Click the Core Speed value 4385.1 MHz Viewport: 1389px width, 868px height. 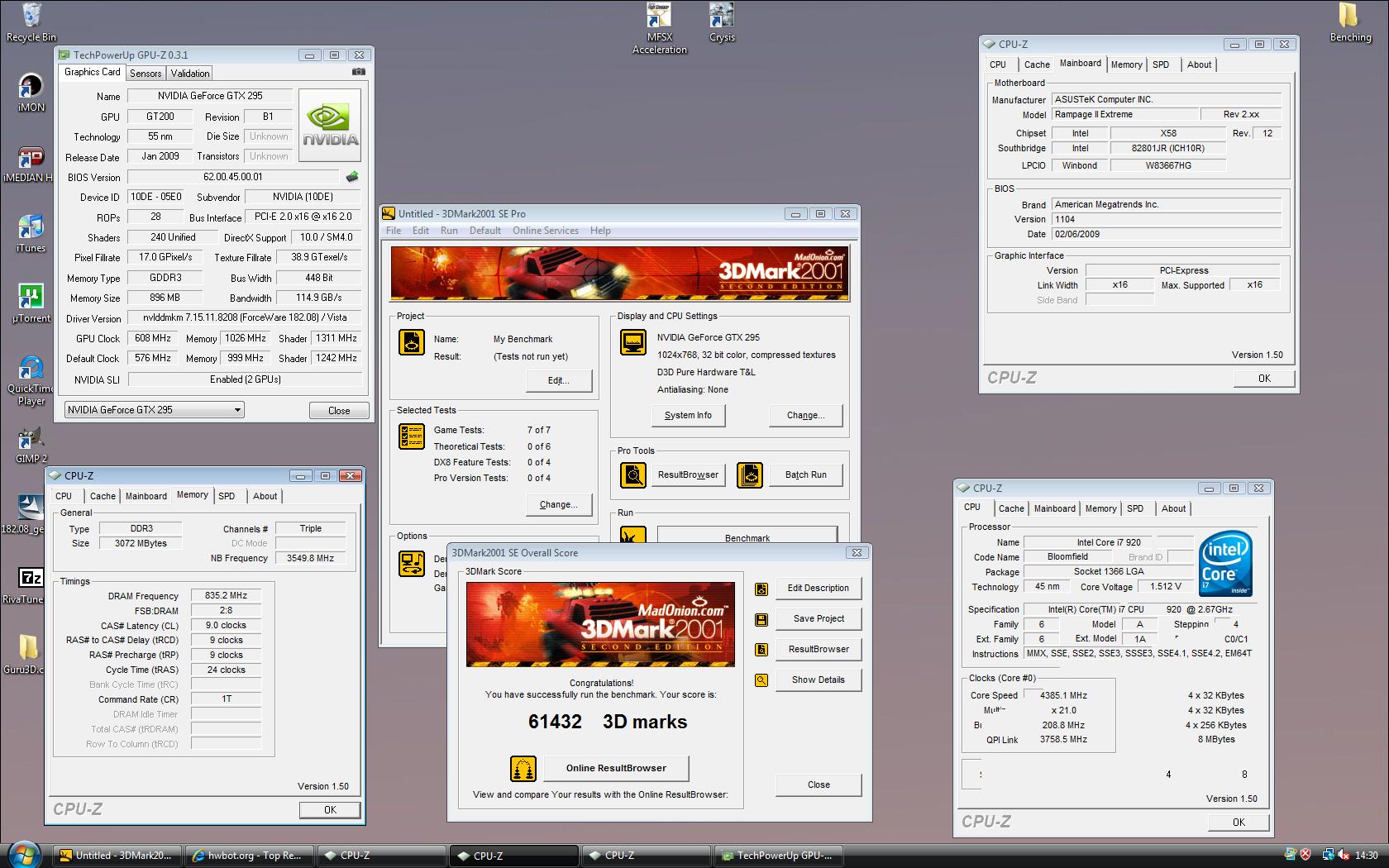tap(1063, 696)
